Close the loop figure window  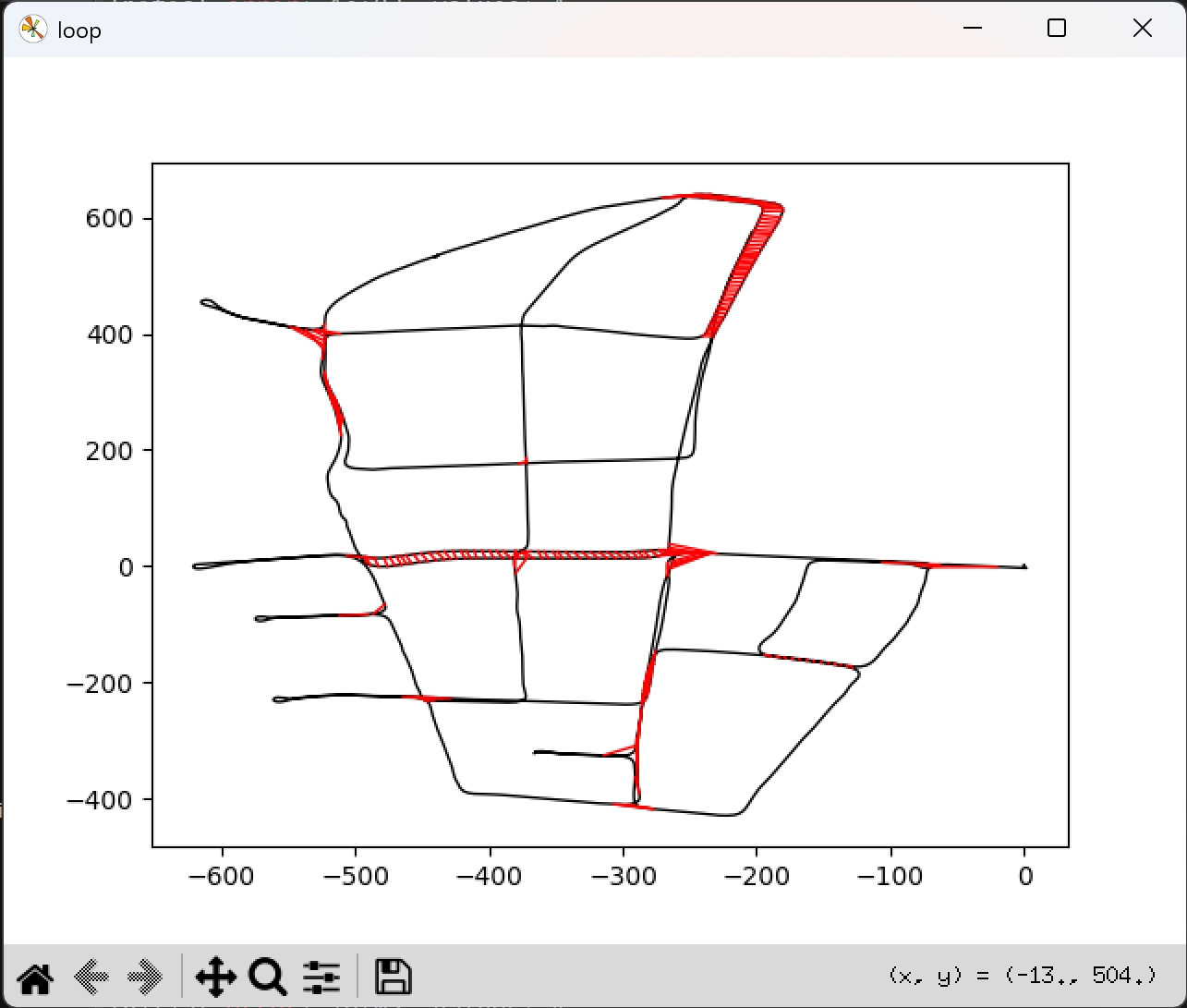click(x=1143, y=29)
